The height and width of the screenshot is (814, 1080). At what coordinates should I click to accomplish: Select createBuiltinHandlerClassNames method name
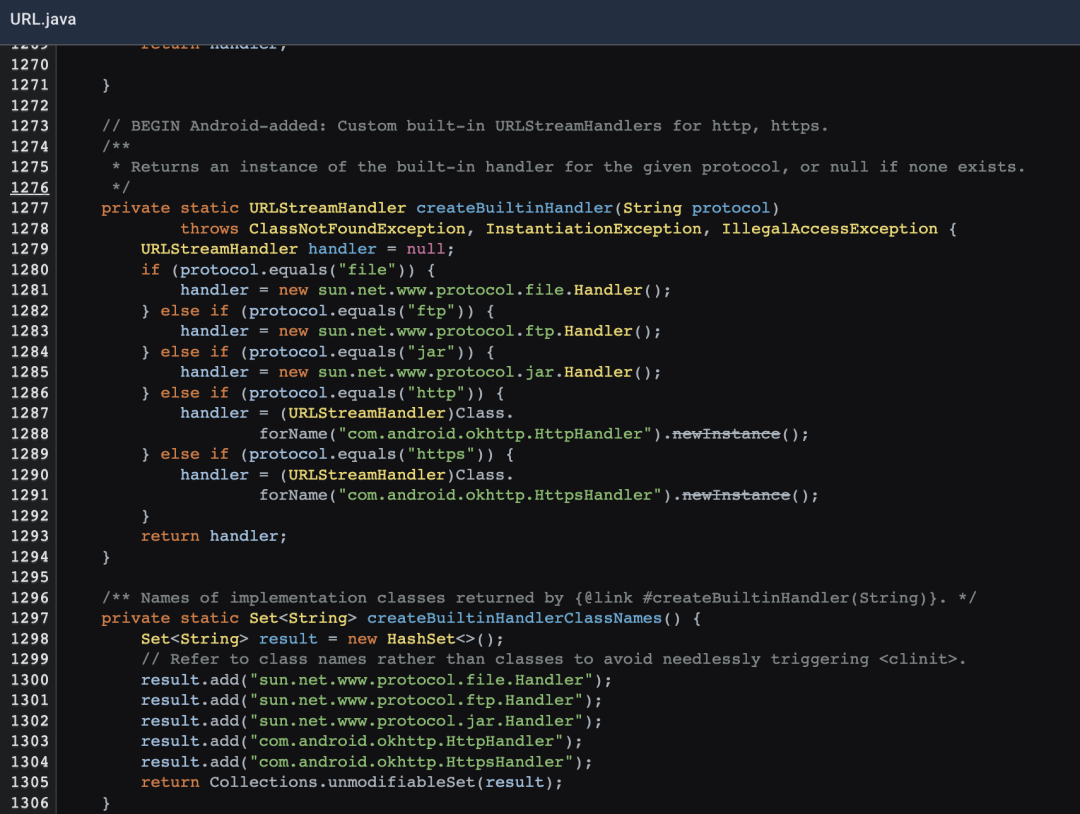pos(514,618)
